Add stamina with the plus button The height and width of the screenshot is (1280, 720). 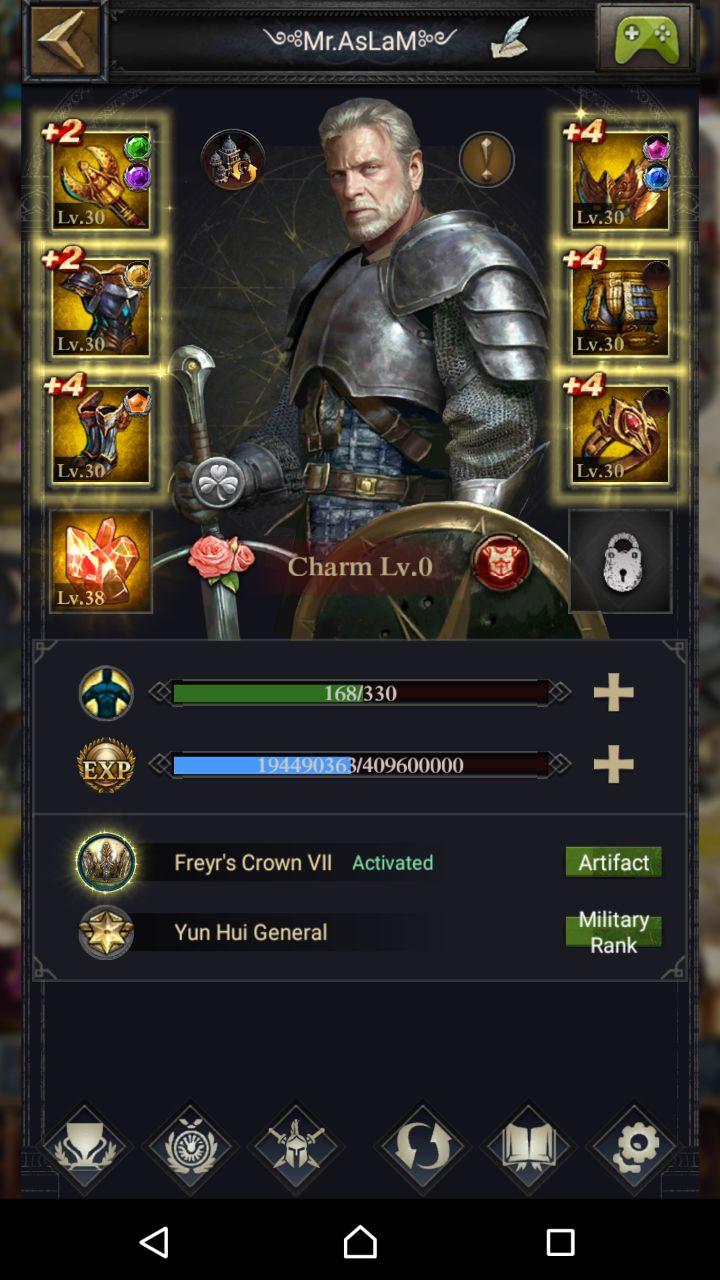point(613,692)
